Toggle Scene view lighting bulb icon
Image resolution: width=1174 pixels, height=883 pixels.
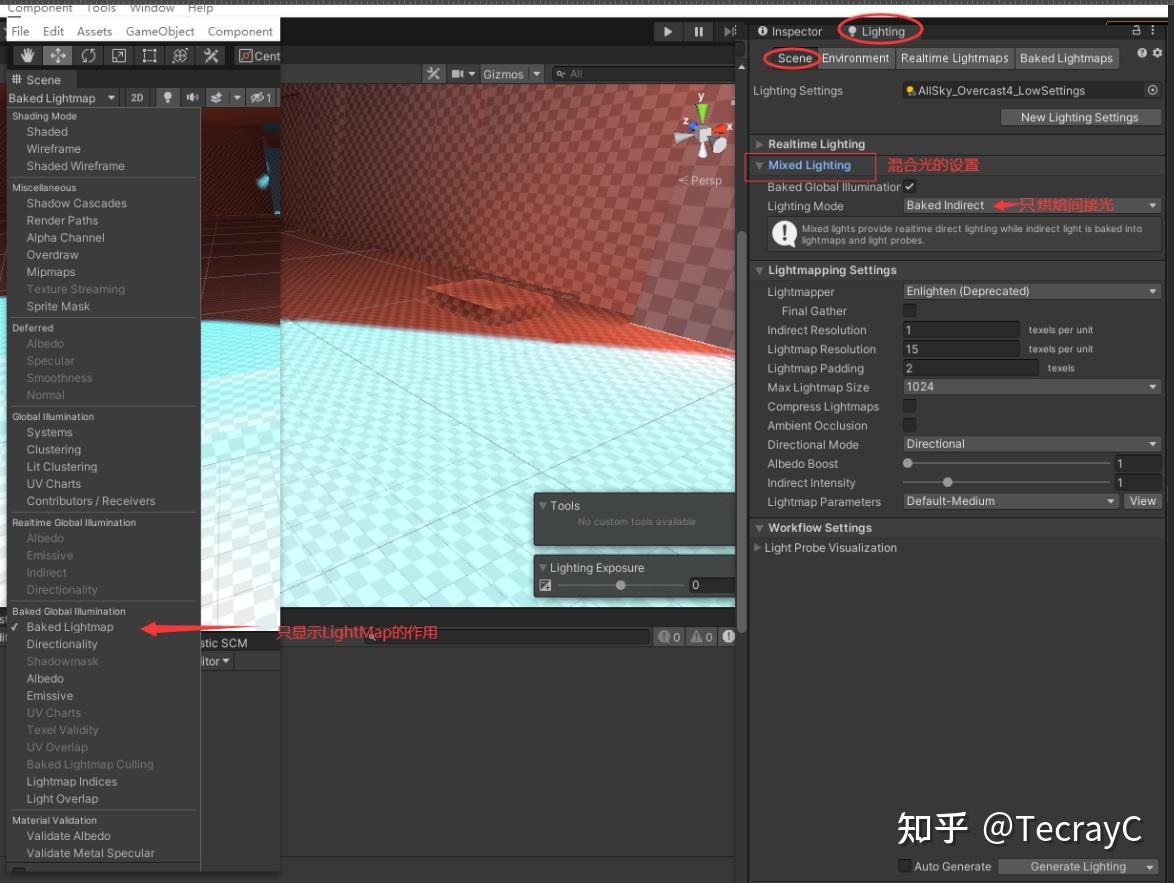pyautogui.click(x=167, y=97)
